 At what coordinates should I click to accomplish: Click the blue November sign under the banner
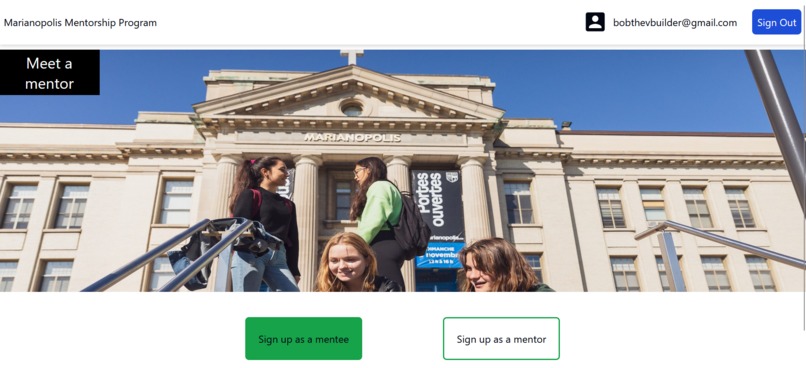(438, 255)
